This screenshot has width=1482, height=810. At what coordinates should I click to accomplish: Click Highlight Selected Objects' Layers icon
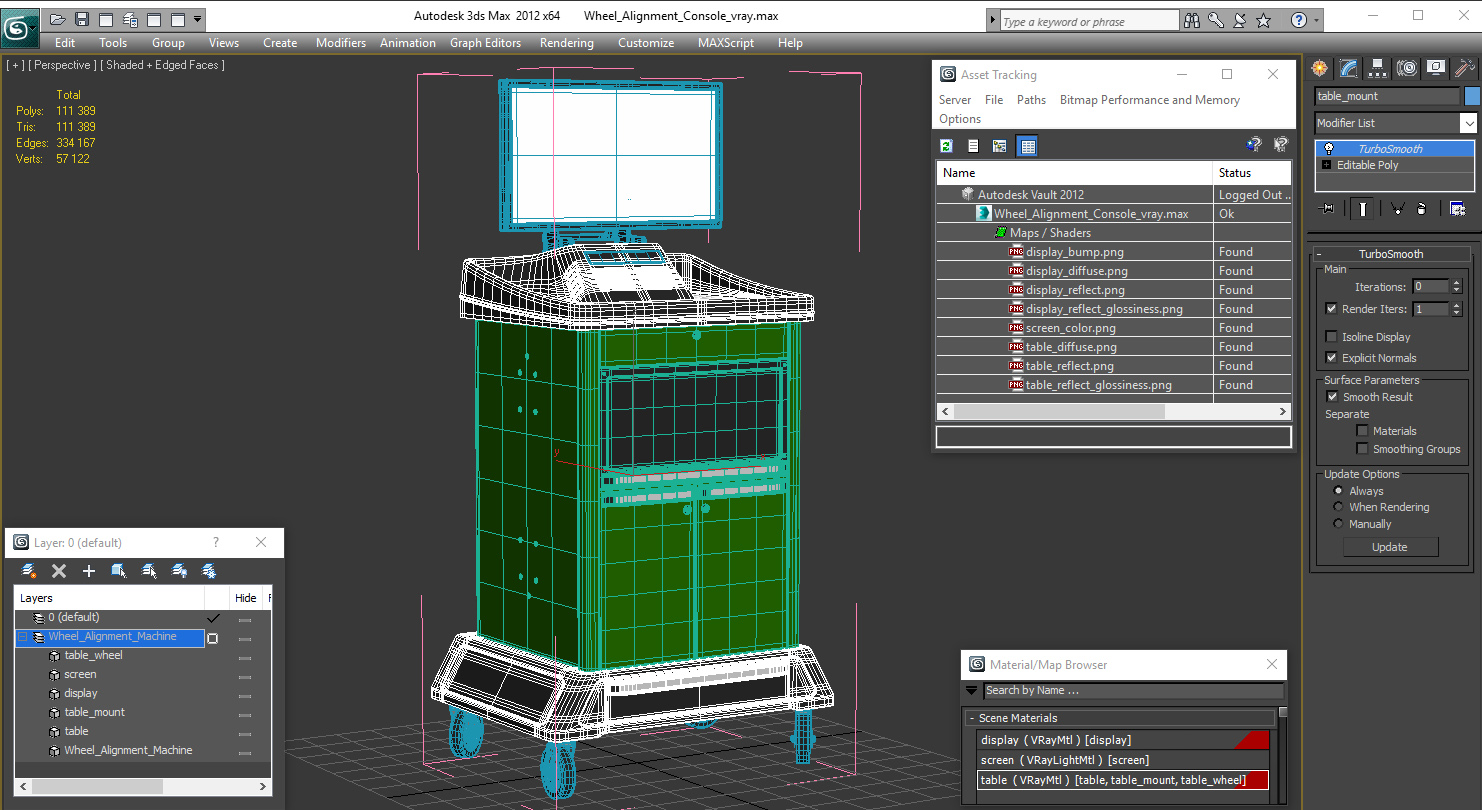(x=149, y=571)
